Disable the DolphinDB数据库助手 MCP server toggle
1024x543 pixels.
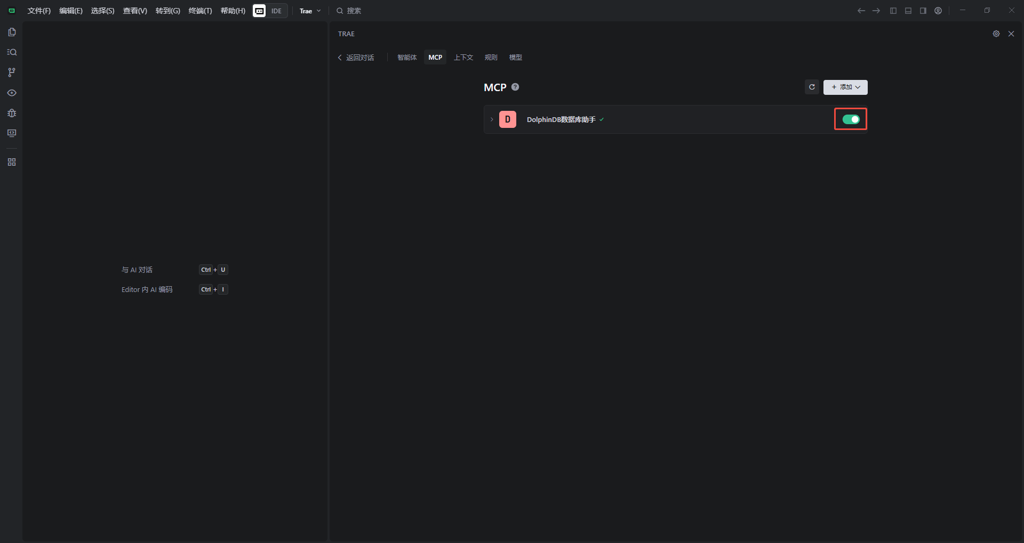pos(851,119)
